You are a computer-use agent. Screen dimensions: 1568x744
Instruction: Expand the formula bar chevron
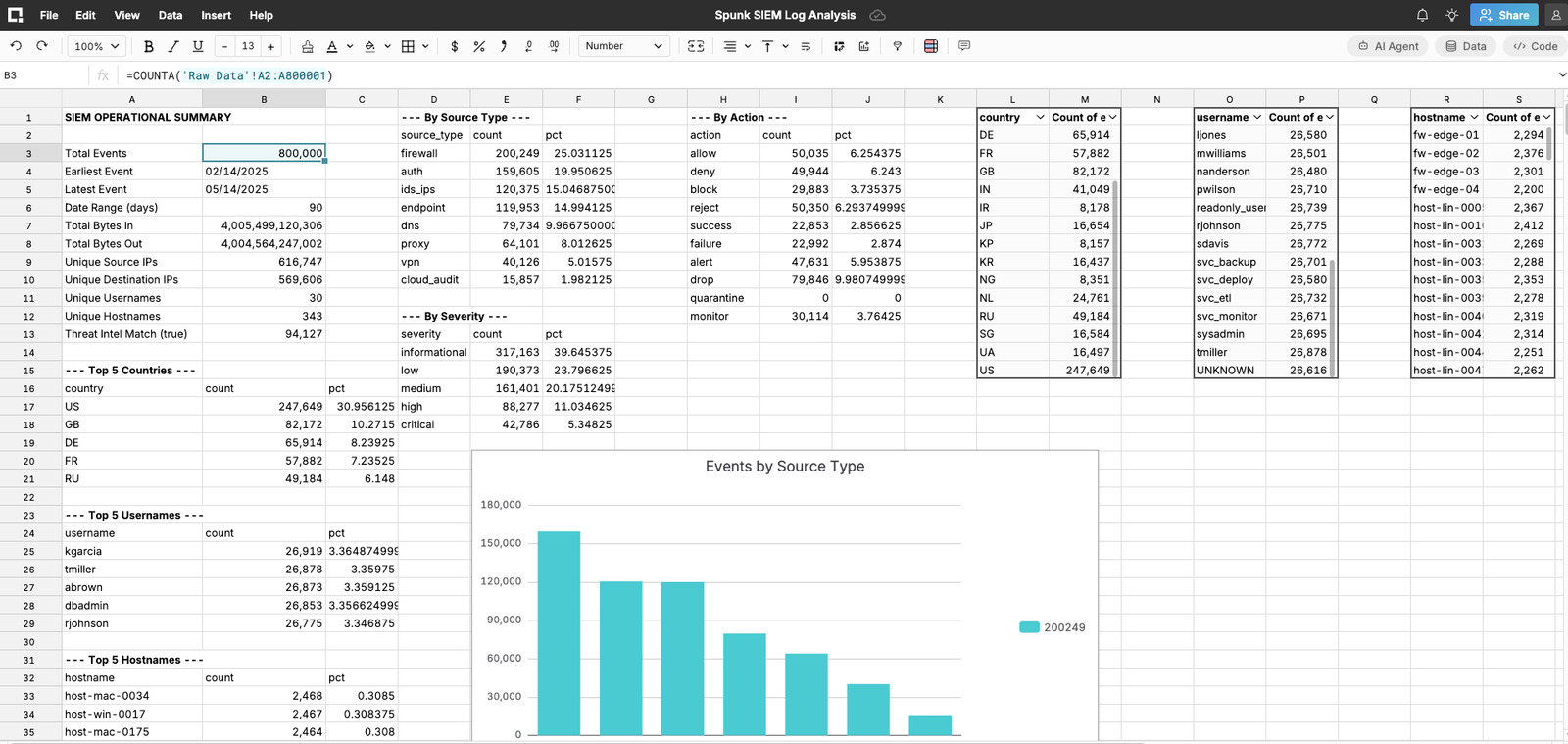[x=1561, y=75]
